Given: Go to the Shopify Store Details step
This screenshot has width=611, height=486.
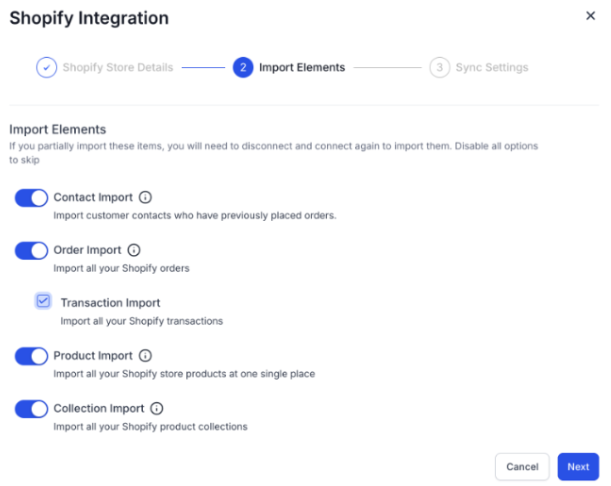Looking at the screenshot, I should [117, 68].
